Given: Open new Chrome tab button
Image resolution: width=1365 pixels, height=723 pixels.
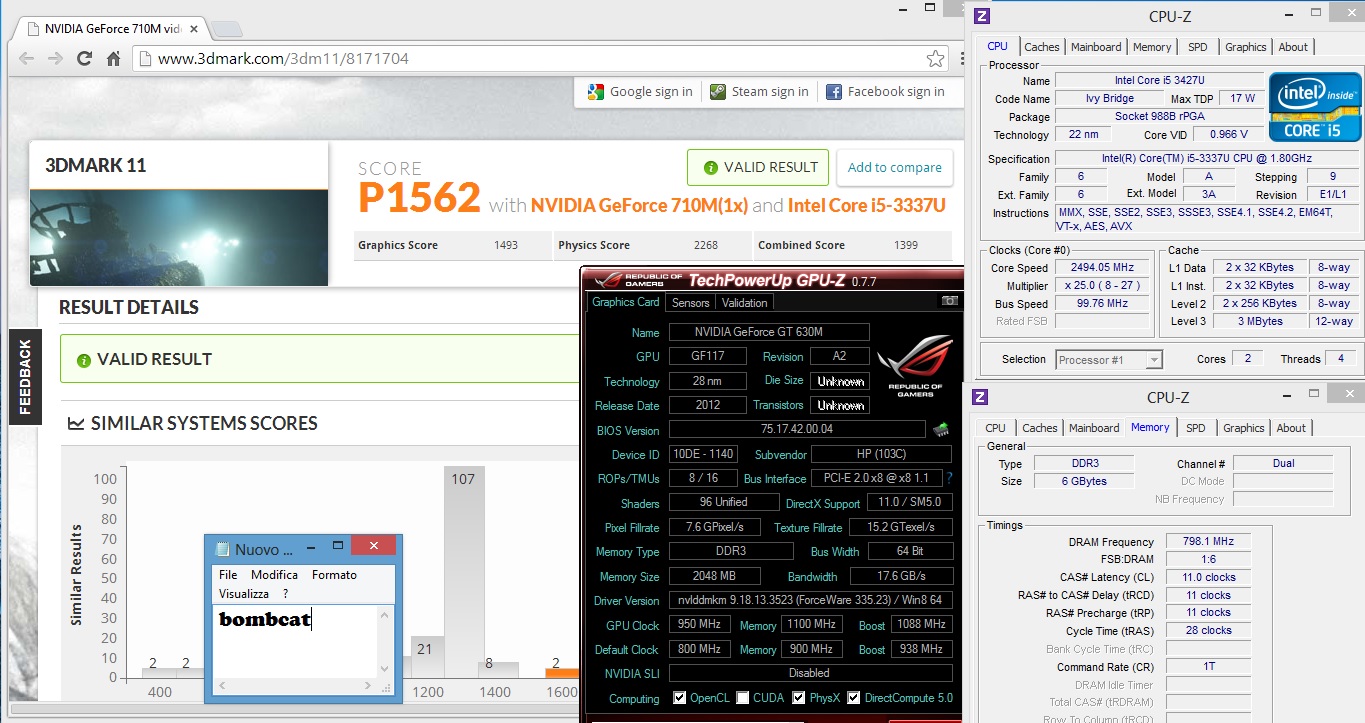Looking at the screenshot, I should coord(228,28).
